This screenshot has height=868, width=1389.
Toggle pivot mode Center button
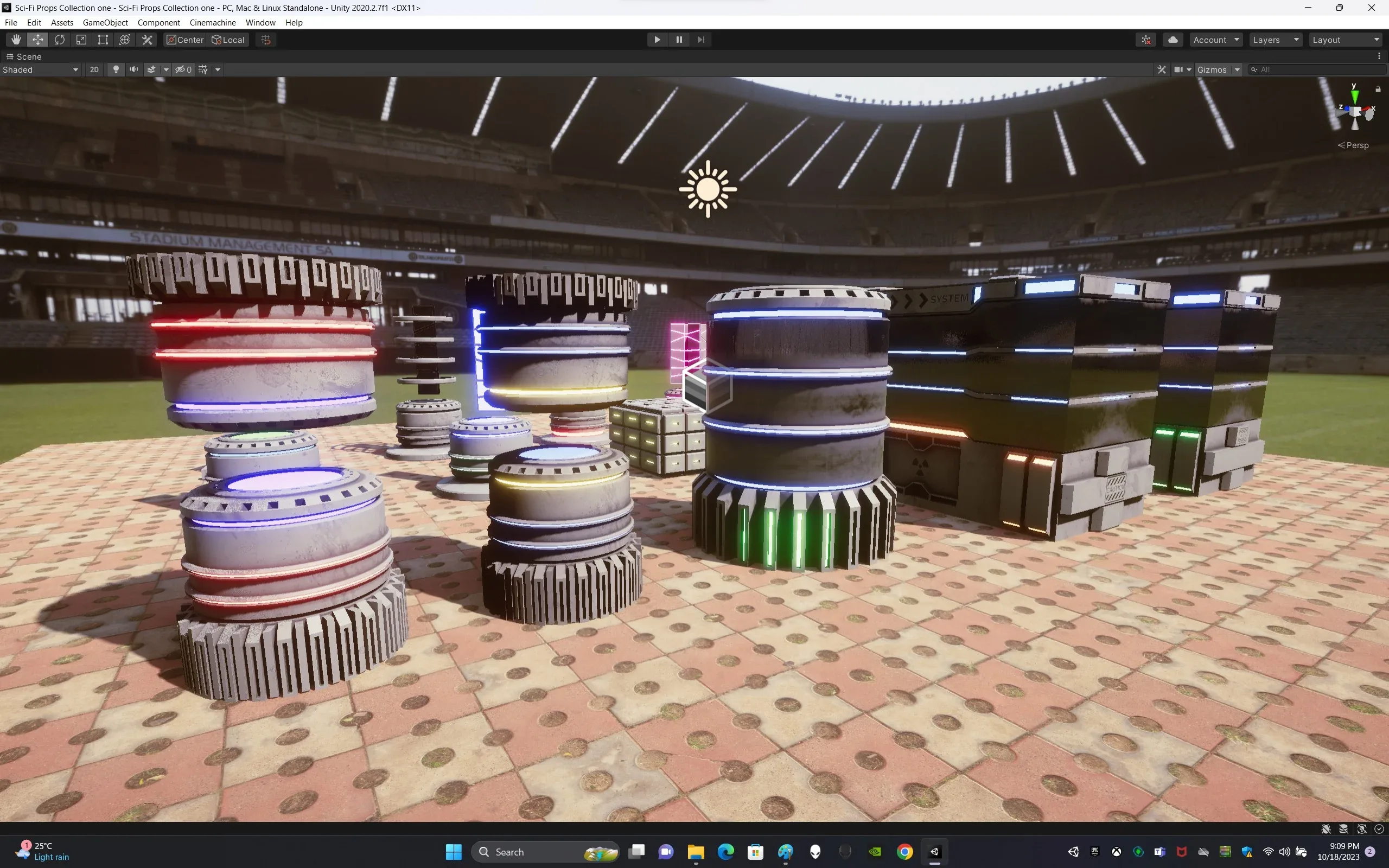(x=185, y=40)
